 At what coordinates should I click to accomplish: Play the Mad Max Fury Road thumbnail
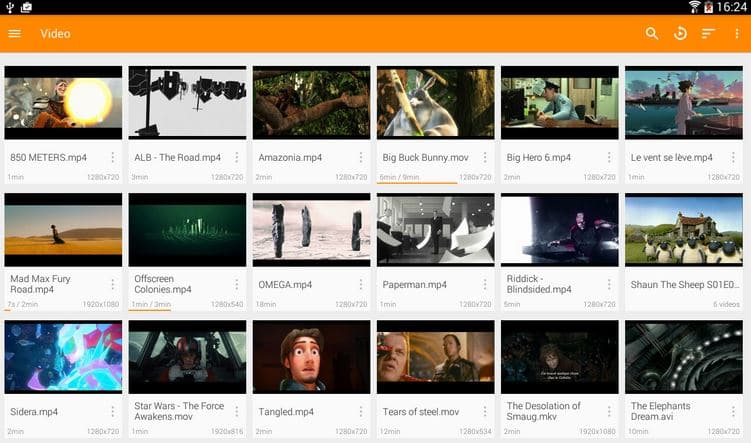tap(63, 230)
